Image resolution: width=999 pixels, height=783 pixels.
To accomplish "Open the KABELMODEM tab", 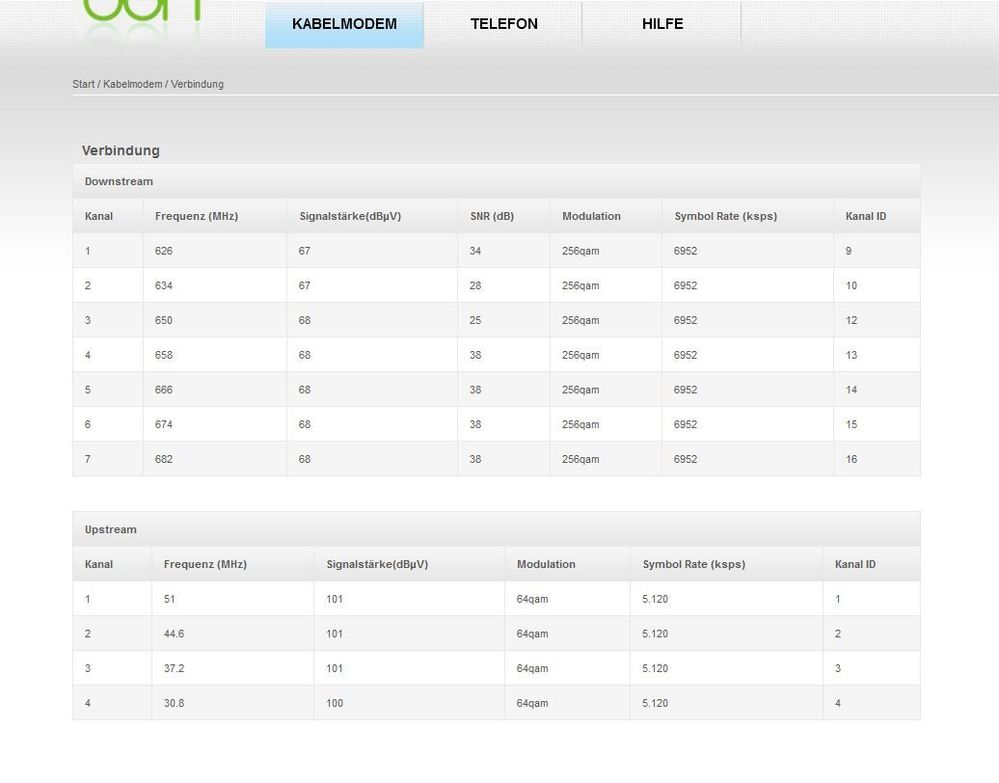I will [x=344, y=24].
